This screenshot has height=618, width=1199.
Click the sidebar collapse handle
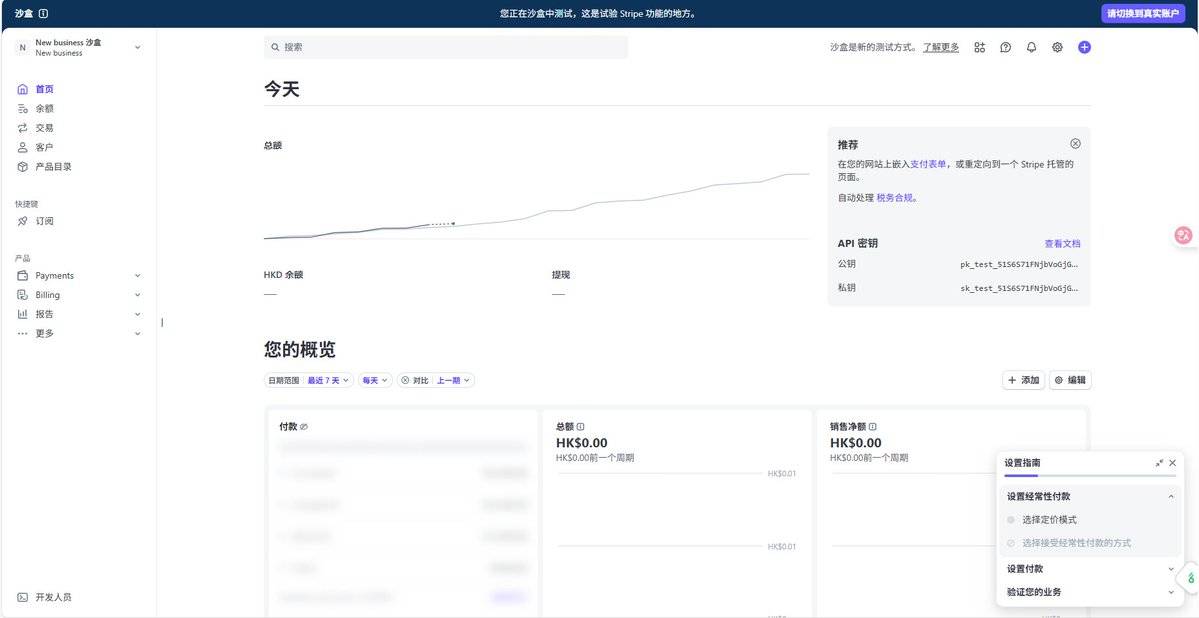click(162, 323)
